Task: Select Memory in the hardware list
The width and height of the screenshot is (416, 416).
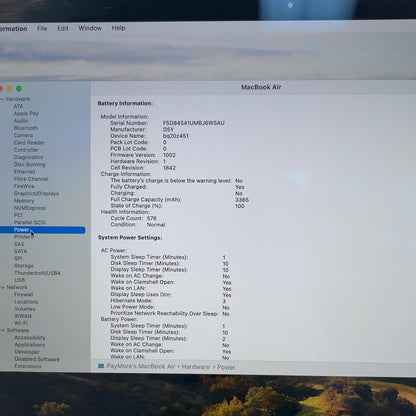Action: [x=24, y=201]
